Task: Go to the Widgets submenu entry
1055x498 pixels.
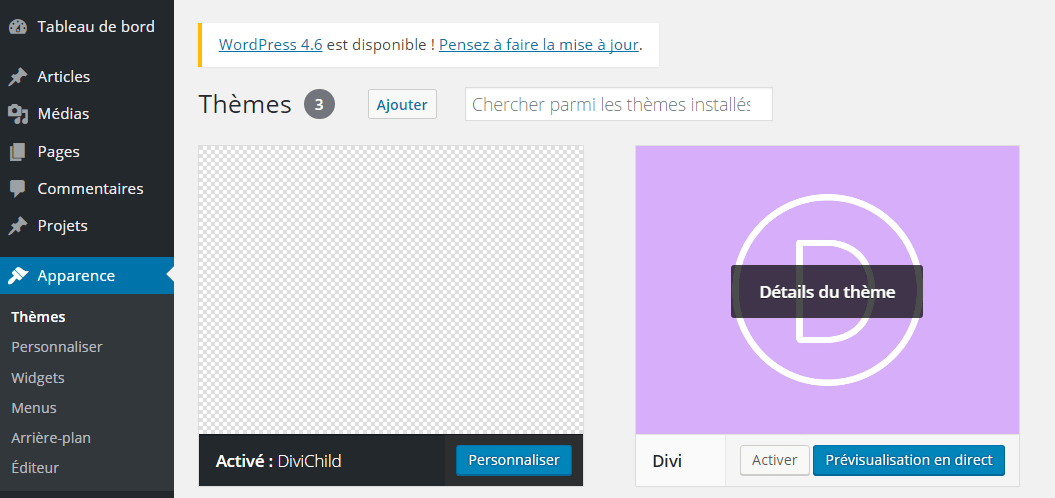Action: click(x=38, y=378)
